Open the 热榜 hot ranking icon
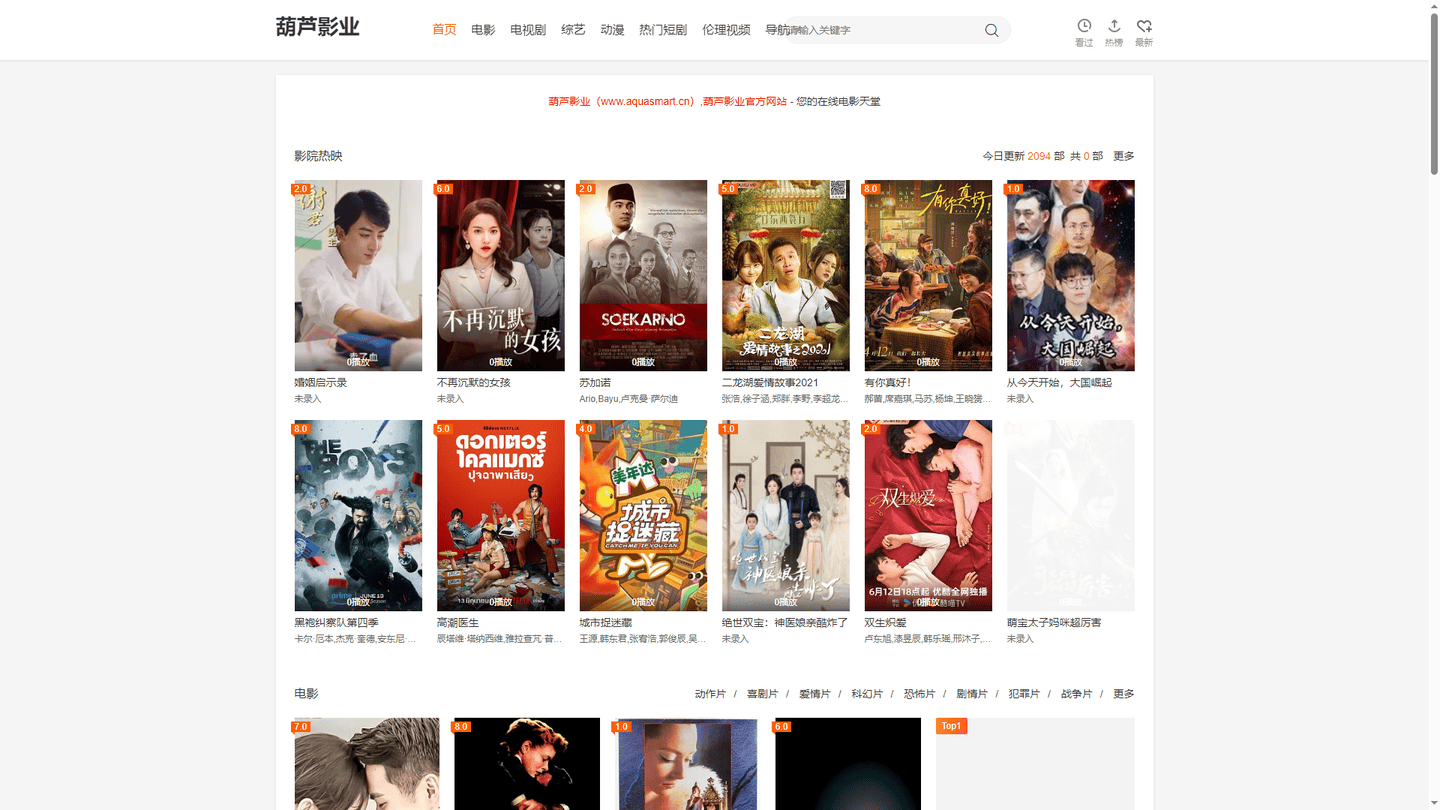The height and width of the screenshot is (810, 1440). tap(1114, 32)
